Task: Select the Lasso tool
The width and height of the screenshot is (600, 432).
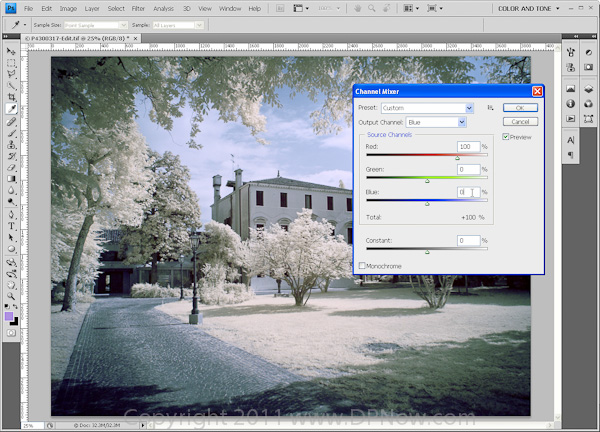Action: coord(11,74)
